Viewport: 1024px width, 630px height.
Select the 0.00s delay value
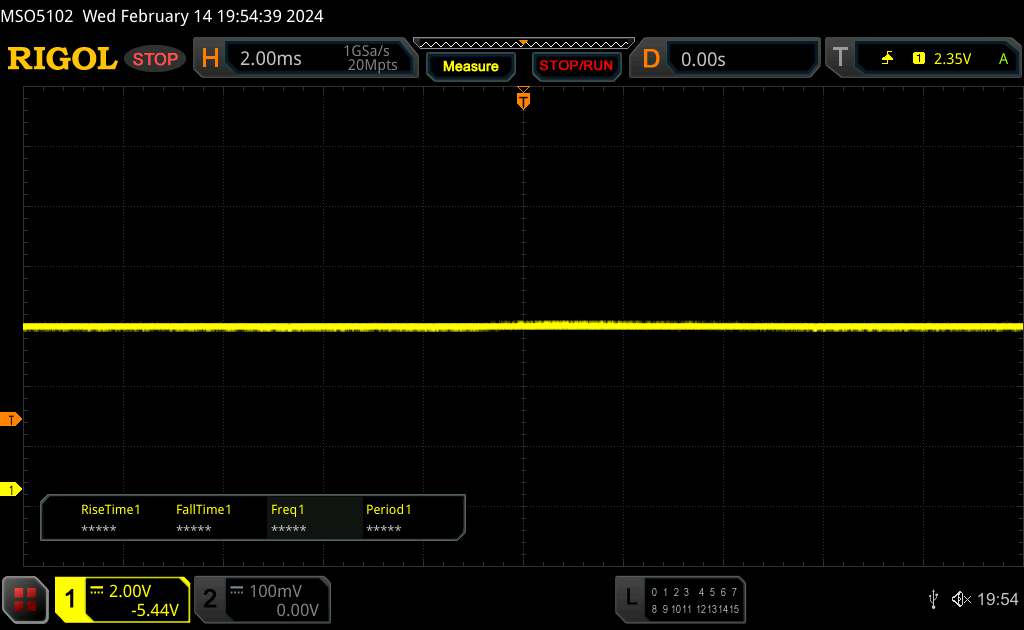(x=703, y=59)
